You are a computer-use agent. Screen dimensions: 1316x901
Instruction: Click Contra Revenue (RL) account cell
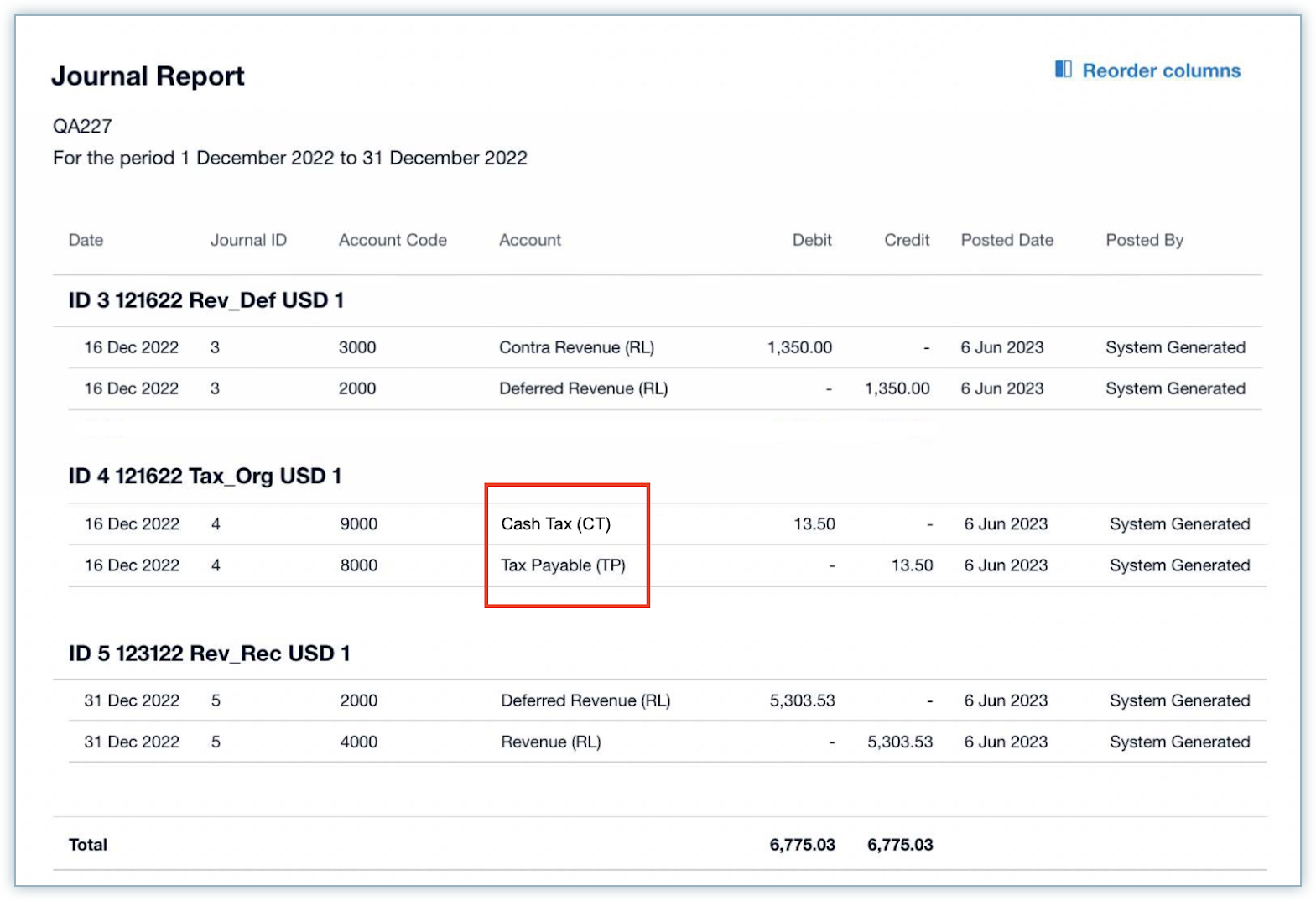coord(576,347)
